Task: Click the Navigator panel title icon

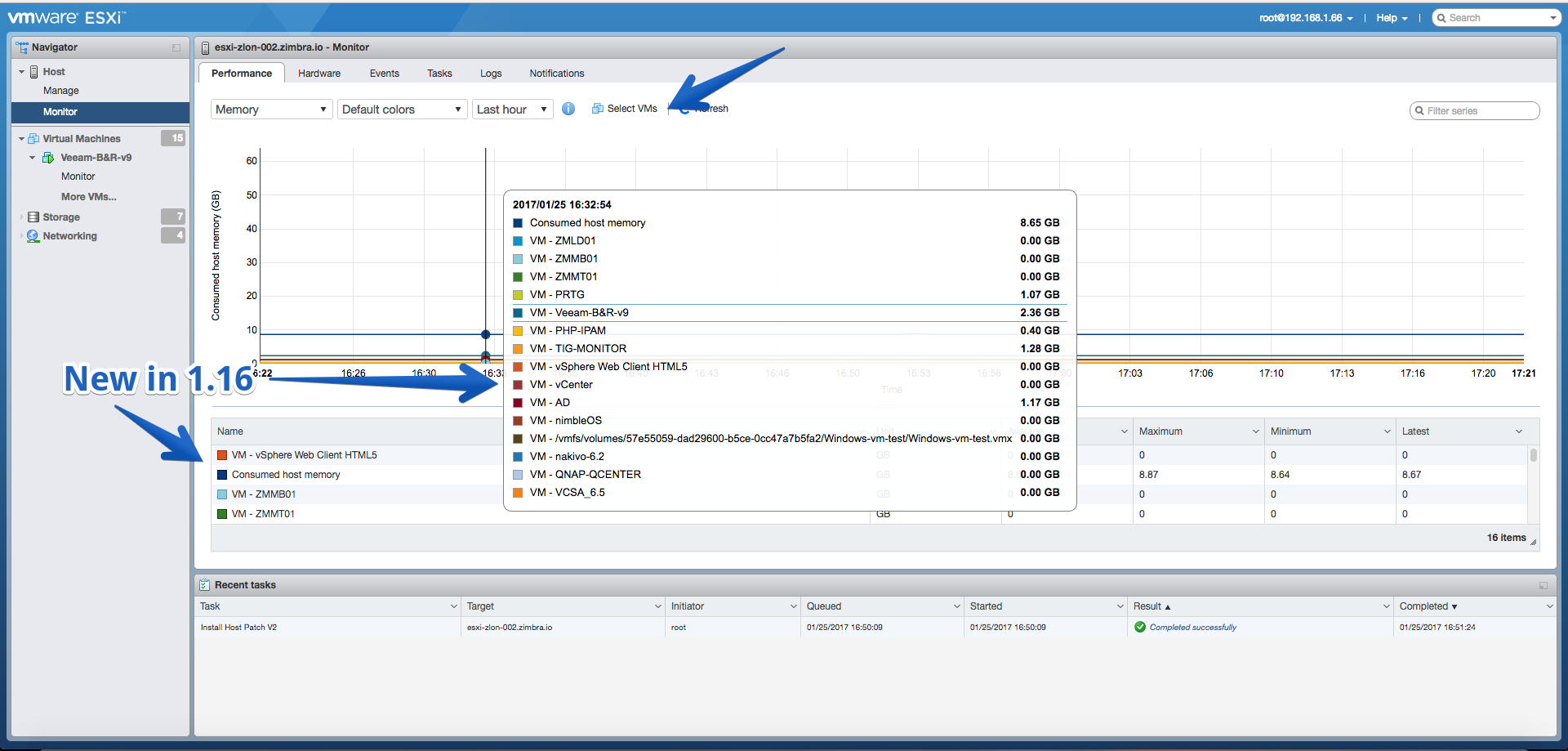Action: (x=22, y=47)
